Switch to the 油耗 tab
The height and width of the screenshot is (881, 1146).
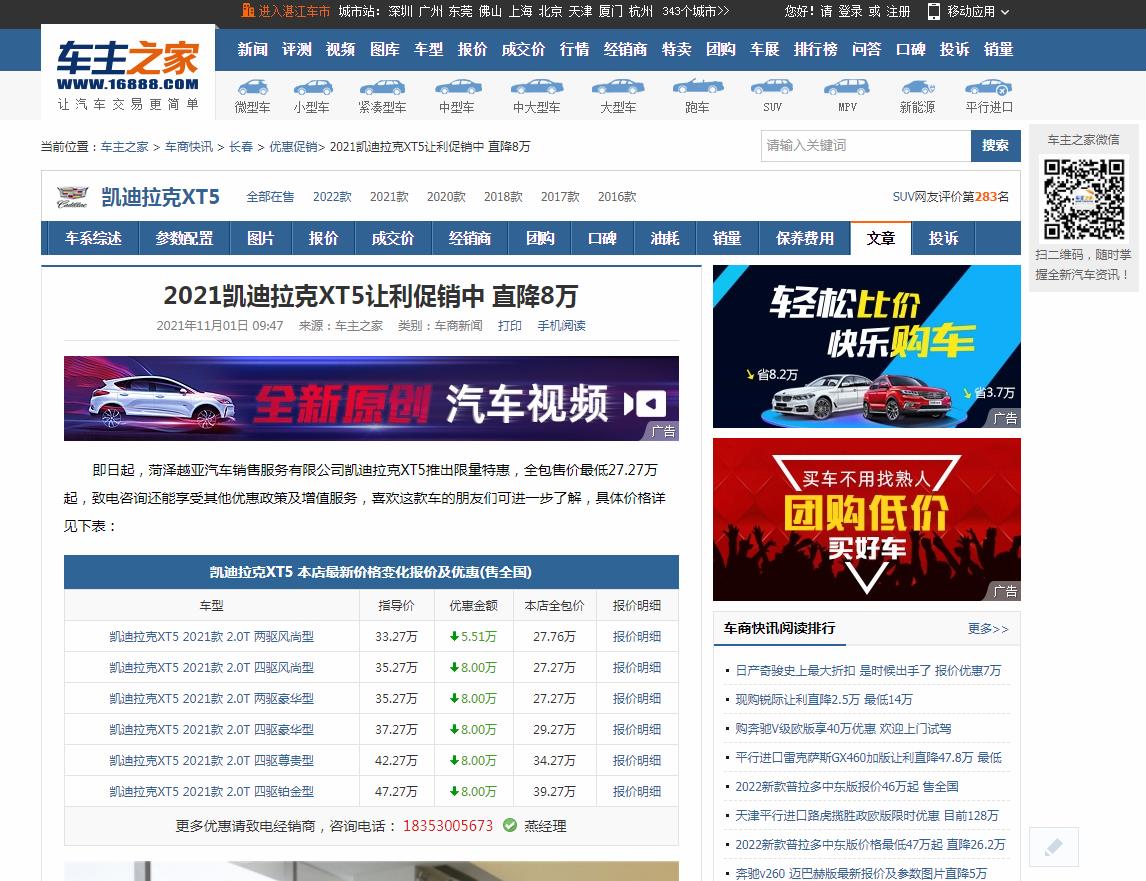[x=664, y=238]
